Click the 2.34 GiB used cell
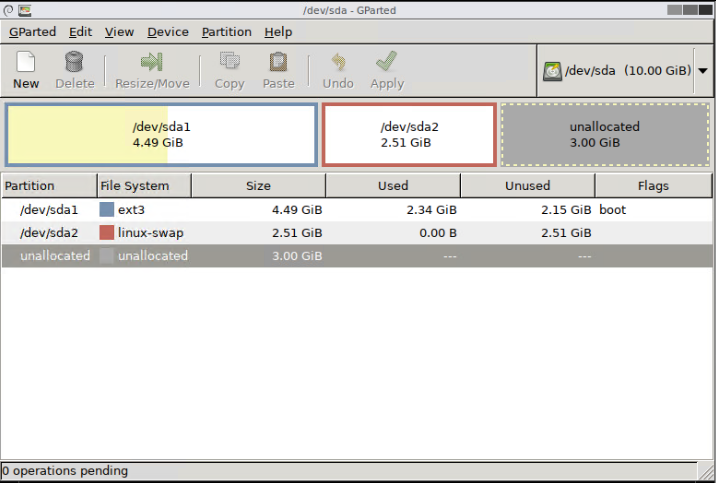The width and height of the screenshot is (716, 483). (x=432, y=210)
